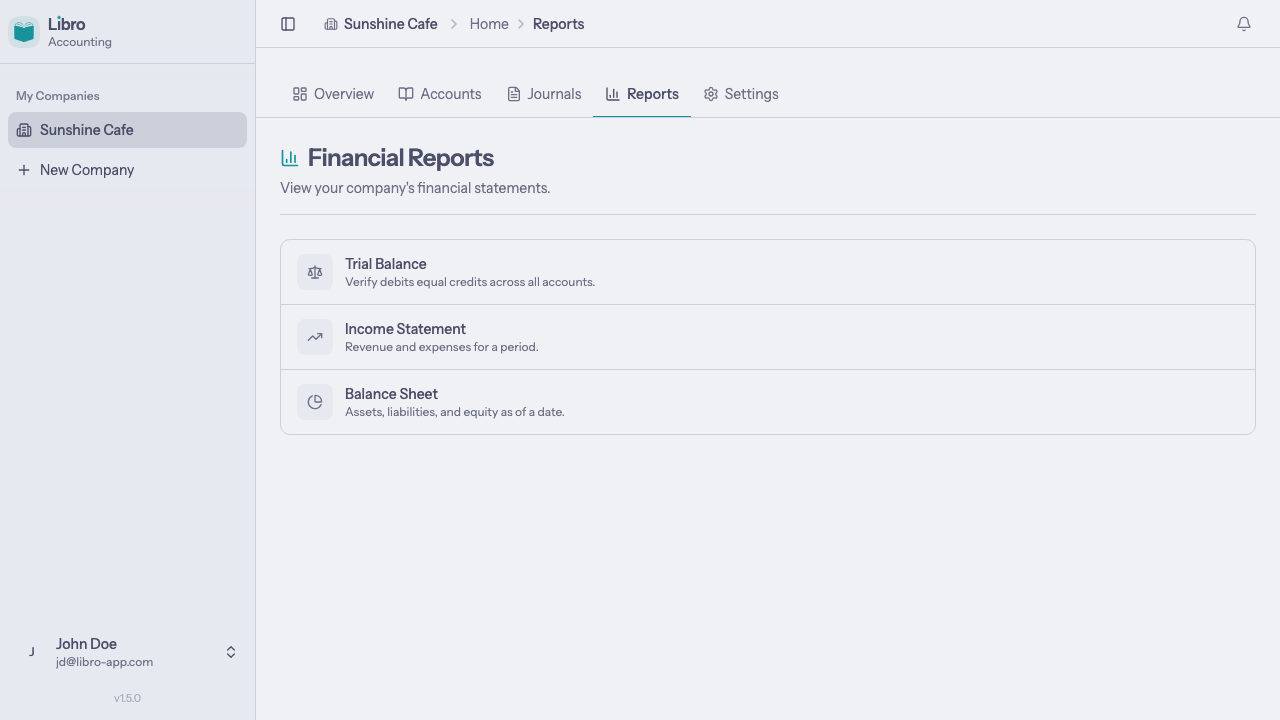Switch to the Journals tab
This screenshot has height=720, width=1280.
[544, 93]
